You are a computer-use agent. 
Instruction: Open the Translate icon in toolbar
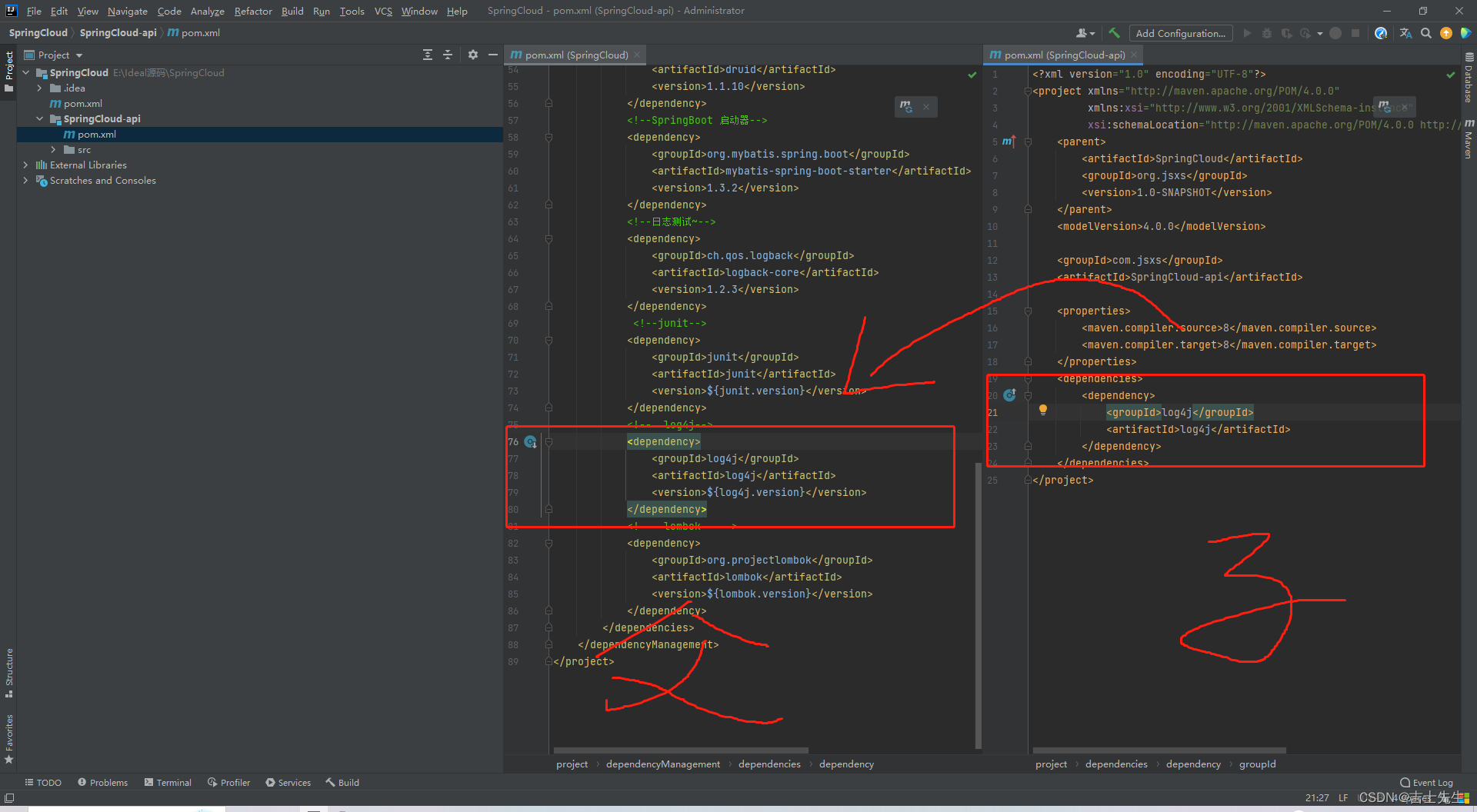1405,33
